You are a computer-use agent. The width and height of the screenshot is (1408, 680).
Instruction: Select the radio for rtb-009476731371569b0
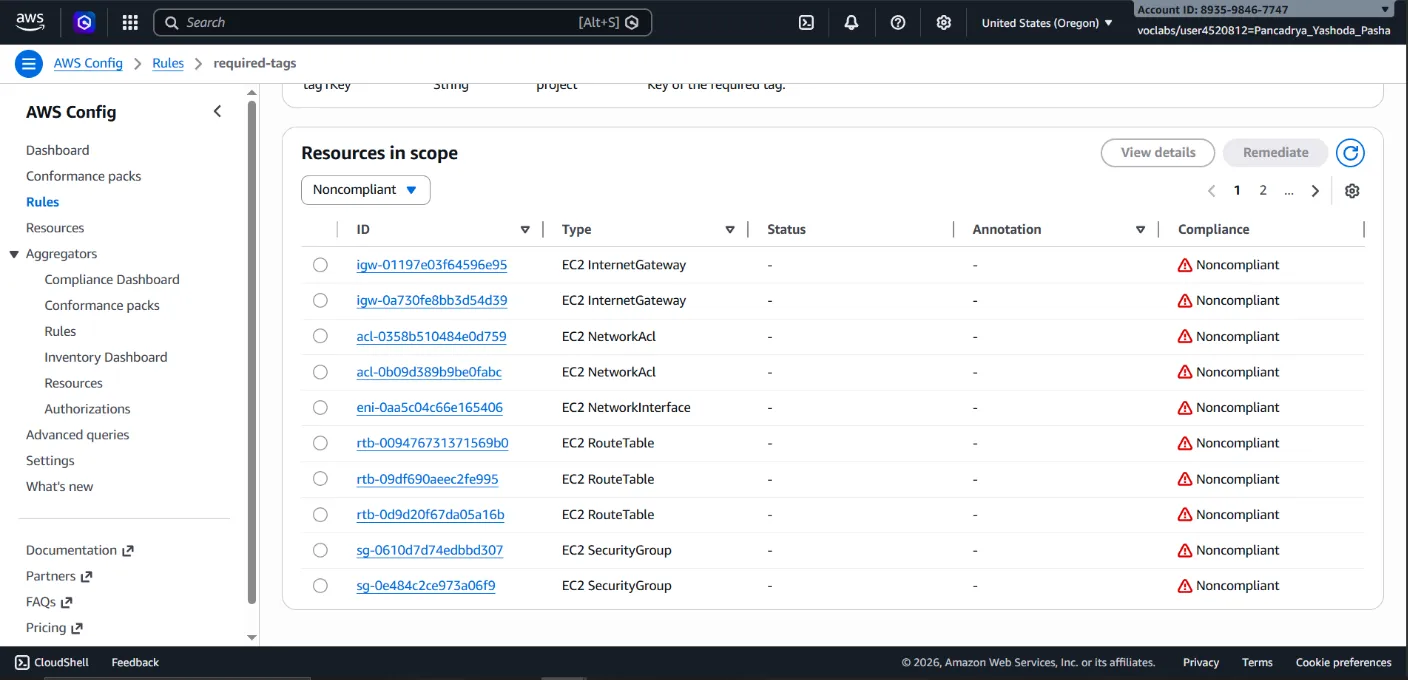pyautogui.click(x=320, y=443)
